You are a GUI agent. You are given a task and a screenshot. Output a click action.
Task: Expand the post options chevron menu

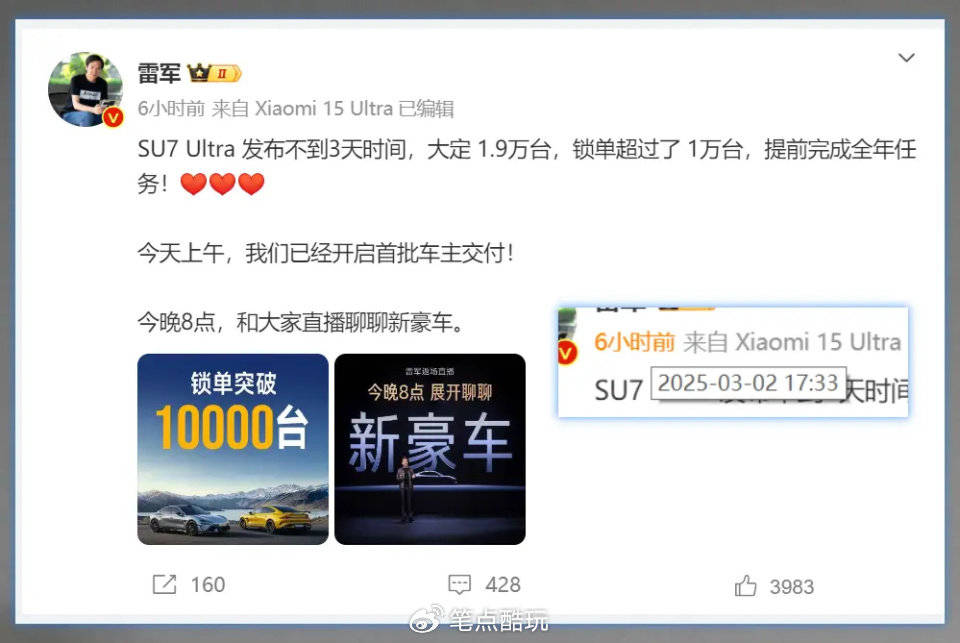click(x=906, y=58)
